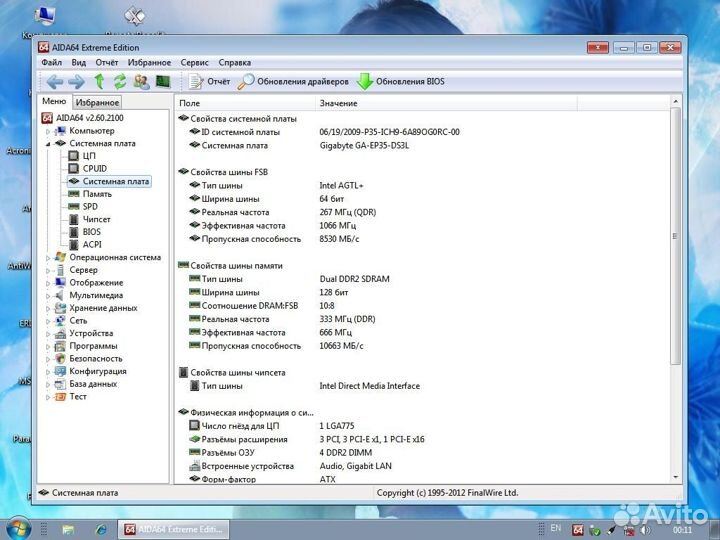This screenshot has height=540, width=720.
Task: Collapse the Системная плата parent node
Action: 48,144
